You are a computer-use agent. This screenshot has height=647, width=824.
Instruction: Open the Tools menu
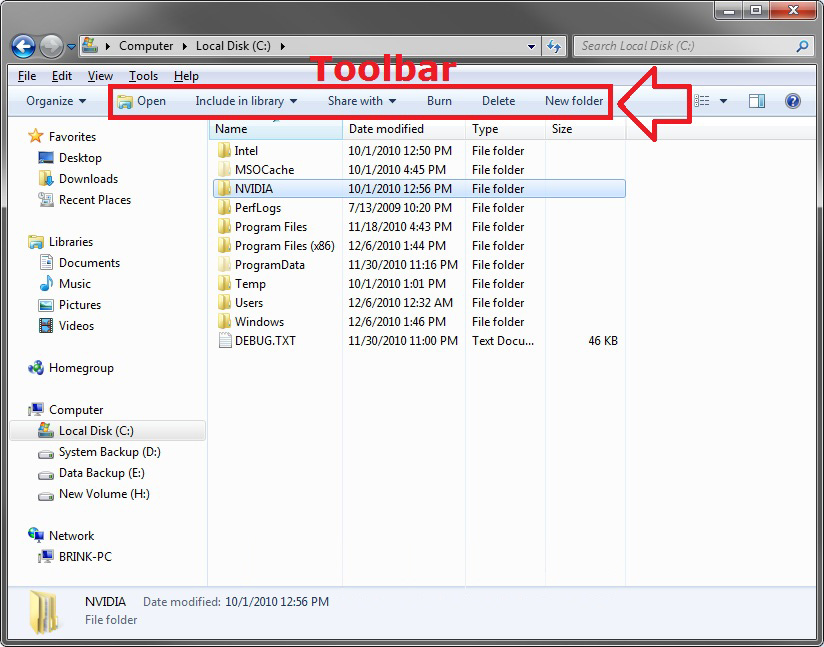pos(143,75)
